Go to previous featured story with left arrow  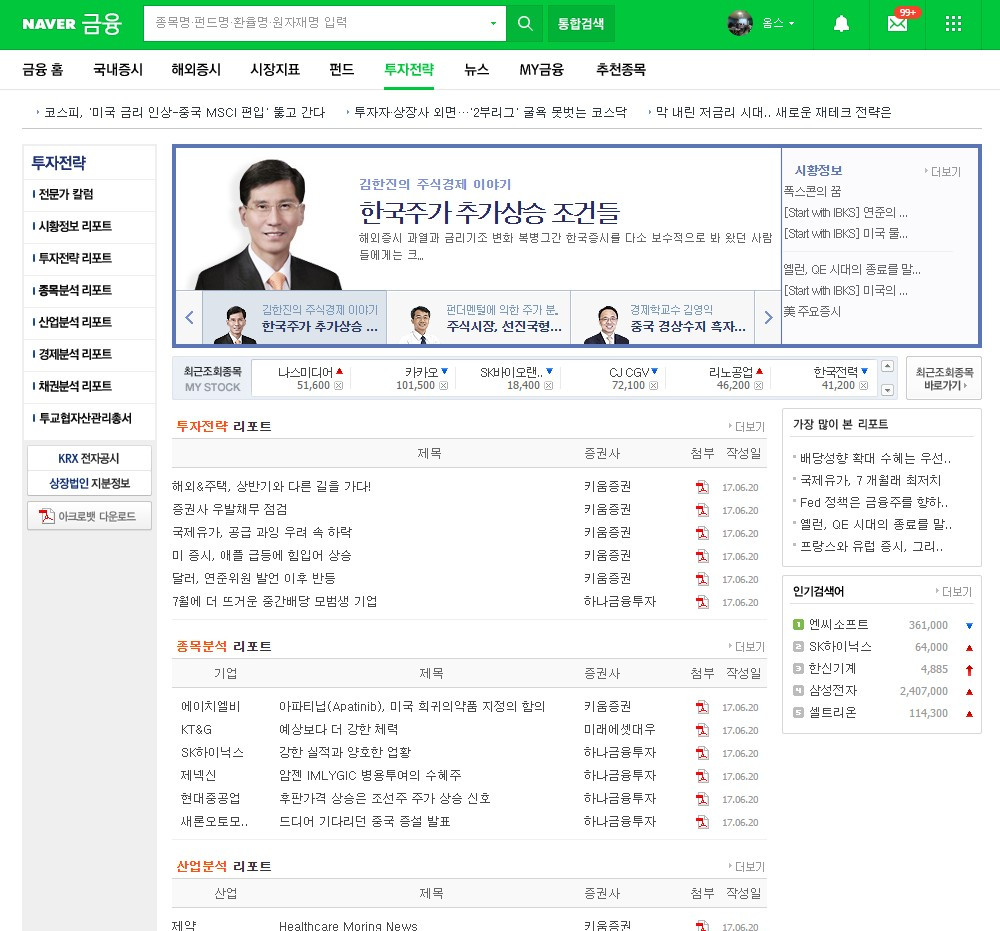189,316
